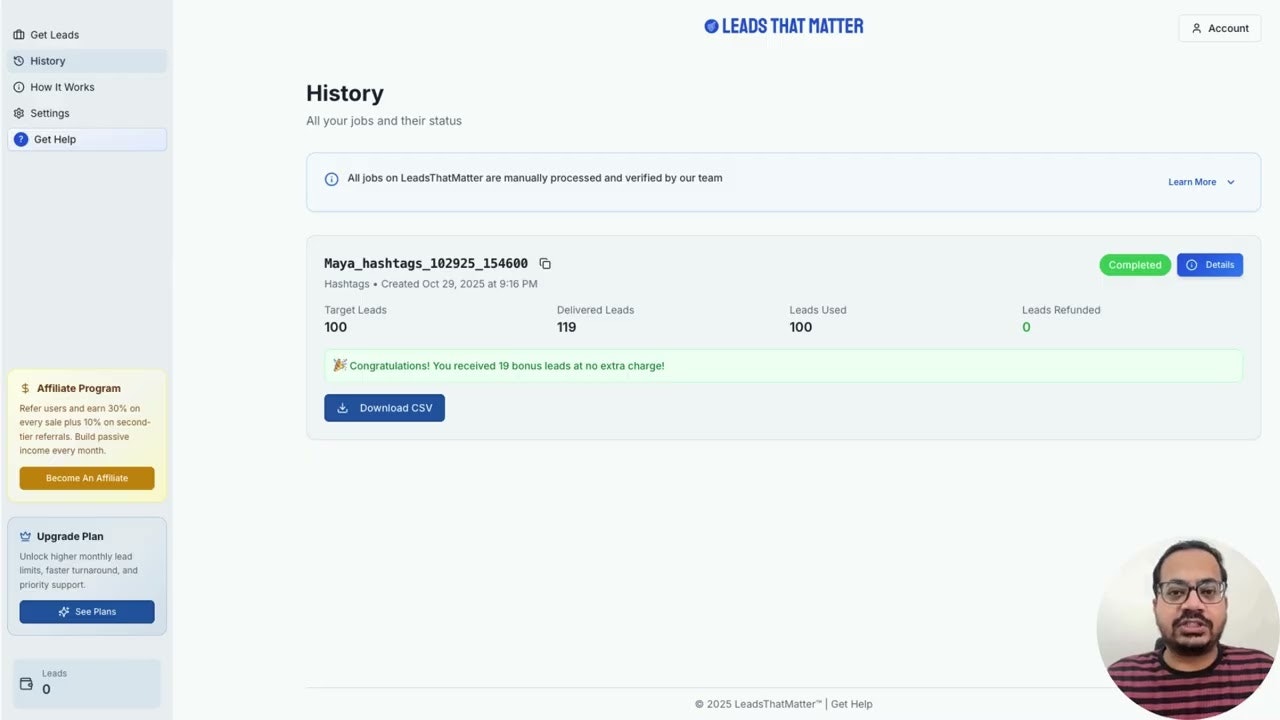Click the sparkle icon in See Plans
This screenshot has height=720, width=1280.
[x=64, y=612]
